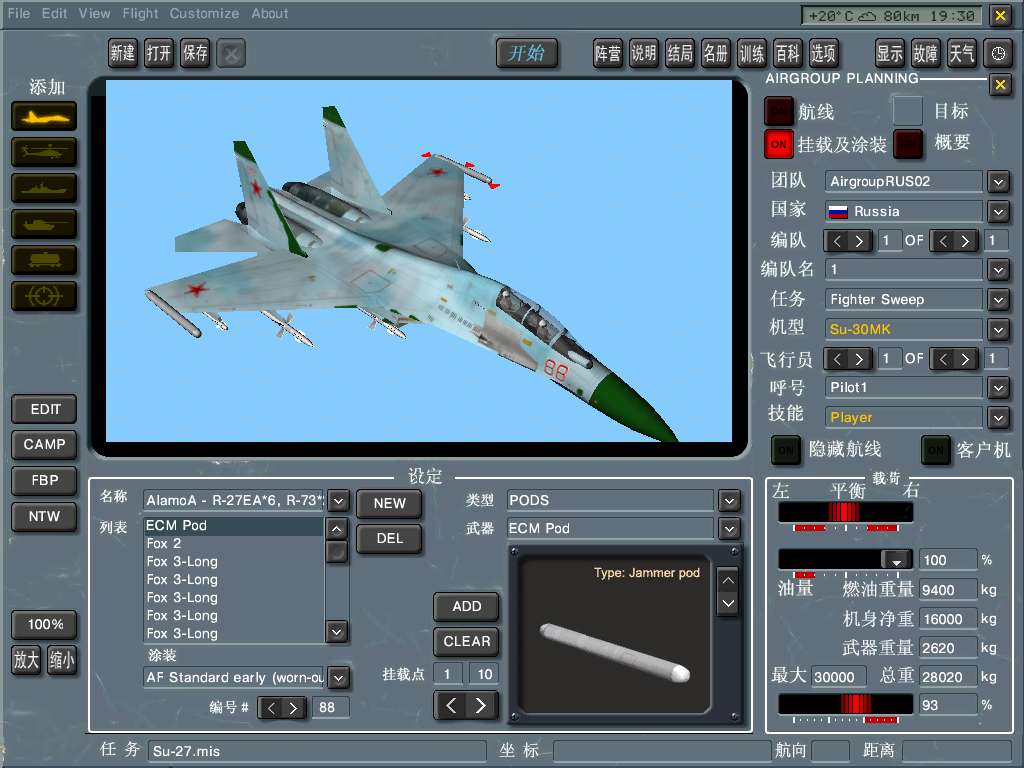Viewport: 1024px width, 768px height.
Task: Click the NTW mode button
Action: pos(44,517)
